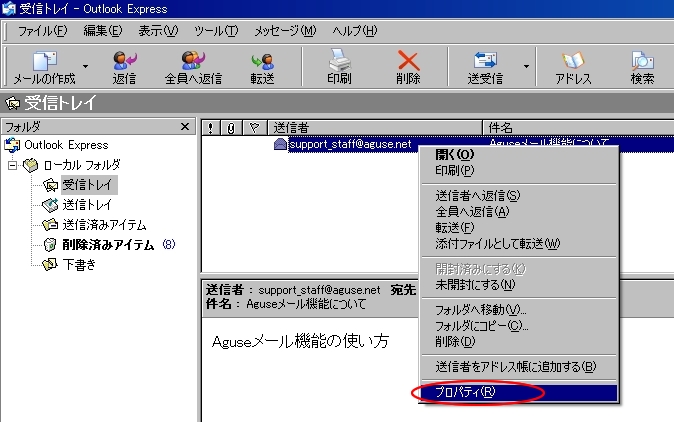
Task: Click the Outlook Express icon in folder tree
Action: tap(12, 145)
